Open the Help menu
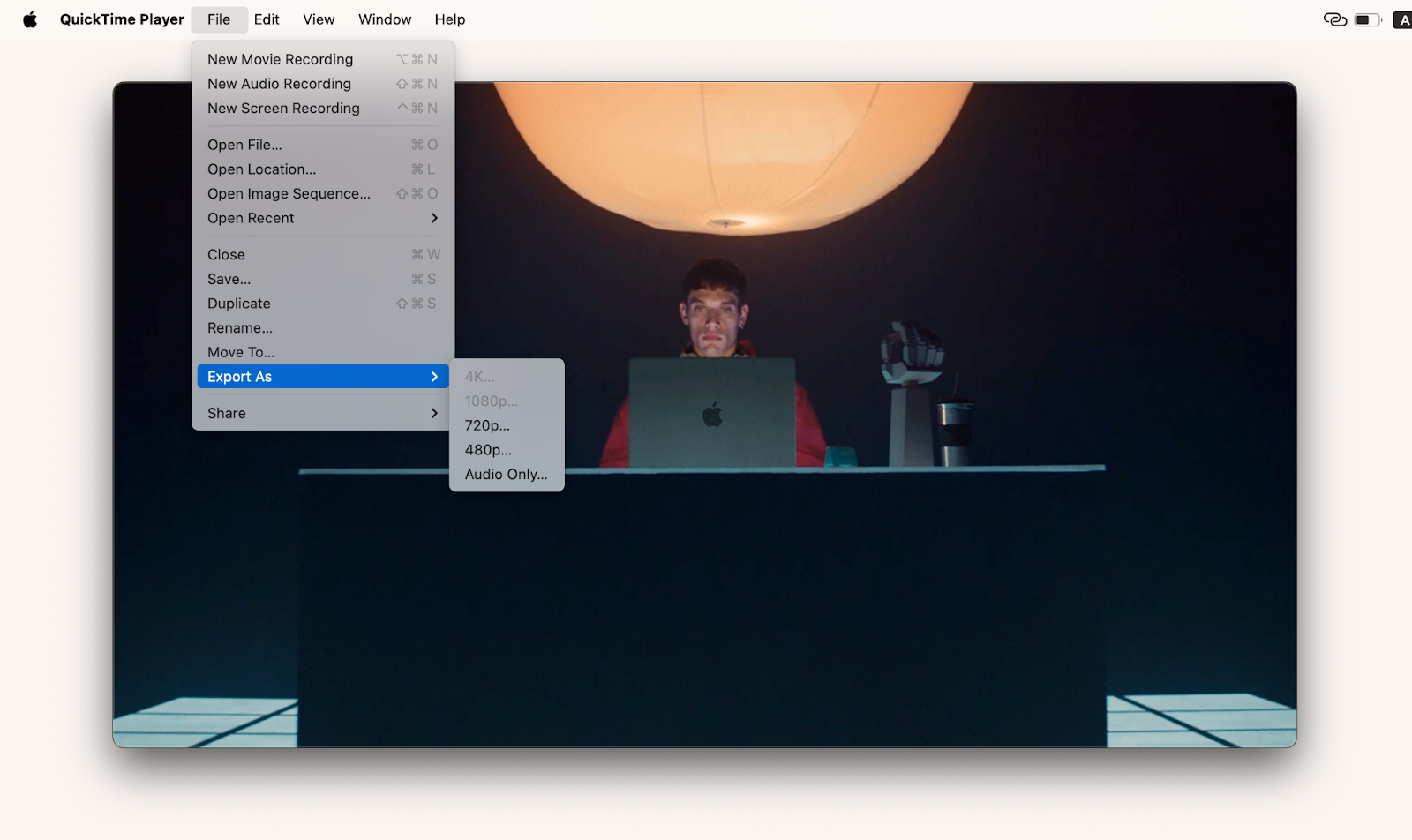 coord(449,19)
